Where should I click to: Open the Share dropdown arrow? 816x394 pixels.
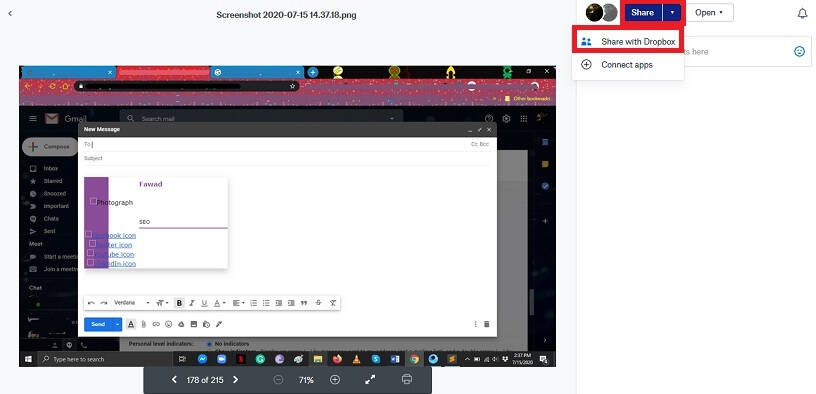coord(672,12)
